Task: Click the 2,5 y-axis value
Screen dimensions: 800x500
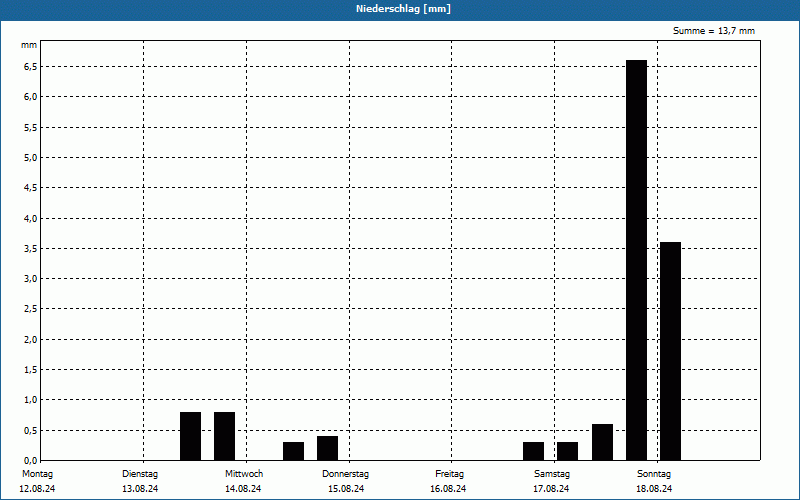Action: pyautogui.click(x=31, y=309)
